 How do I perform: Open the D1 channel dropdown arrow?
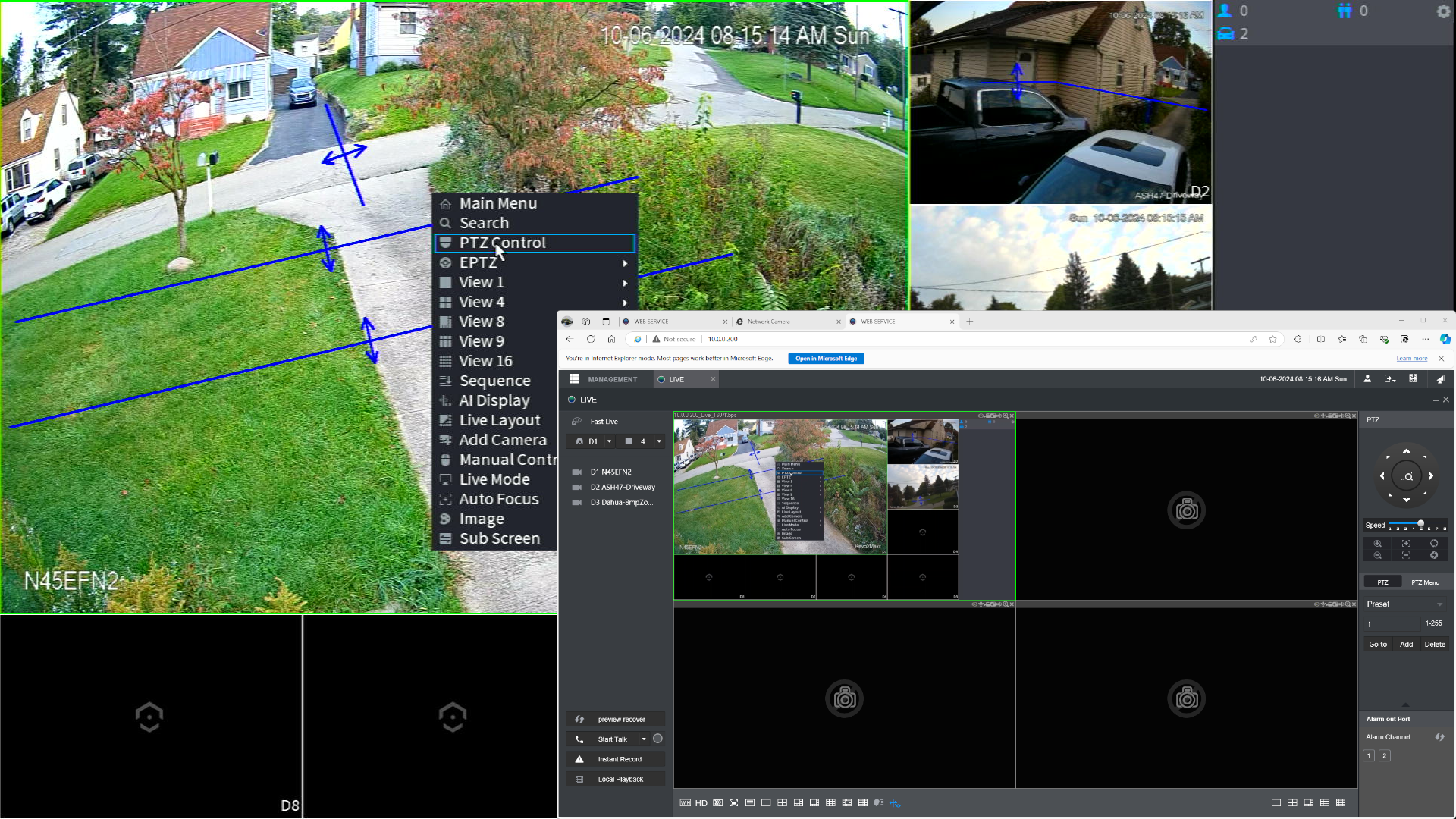click(609, 441)
